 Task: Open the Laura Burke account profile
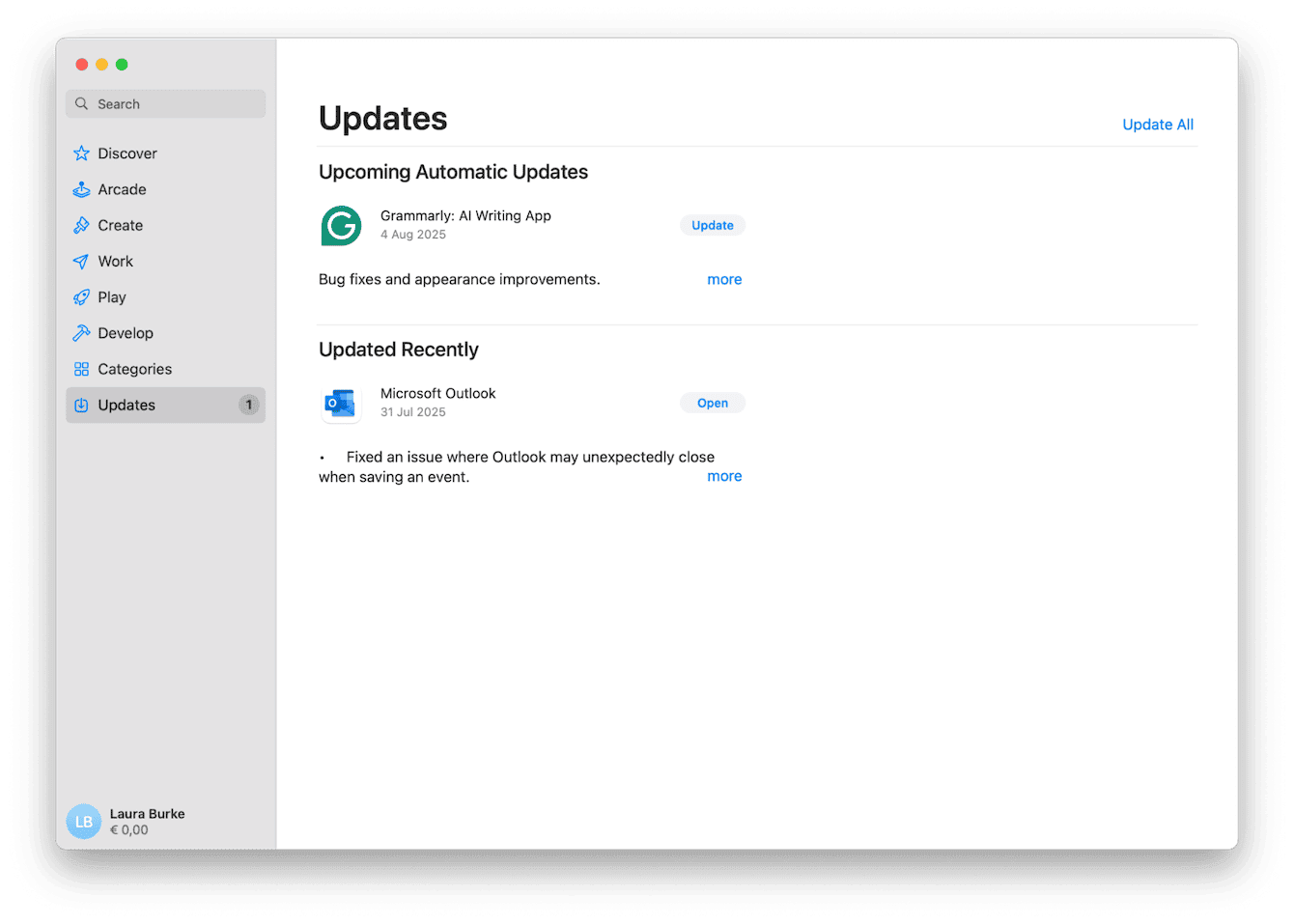147,821
